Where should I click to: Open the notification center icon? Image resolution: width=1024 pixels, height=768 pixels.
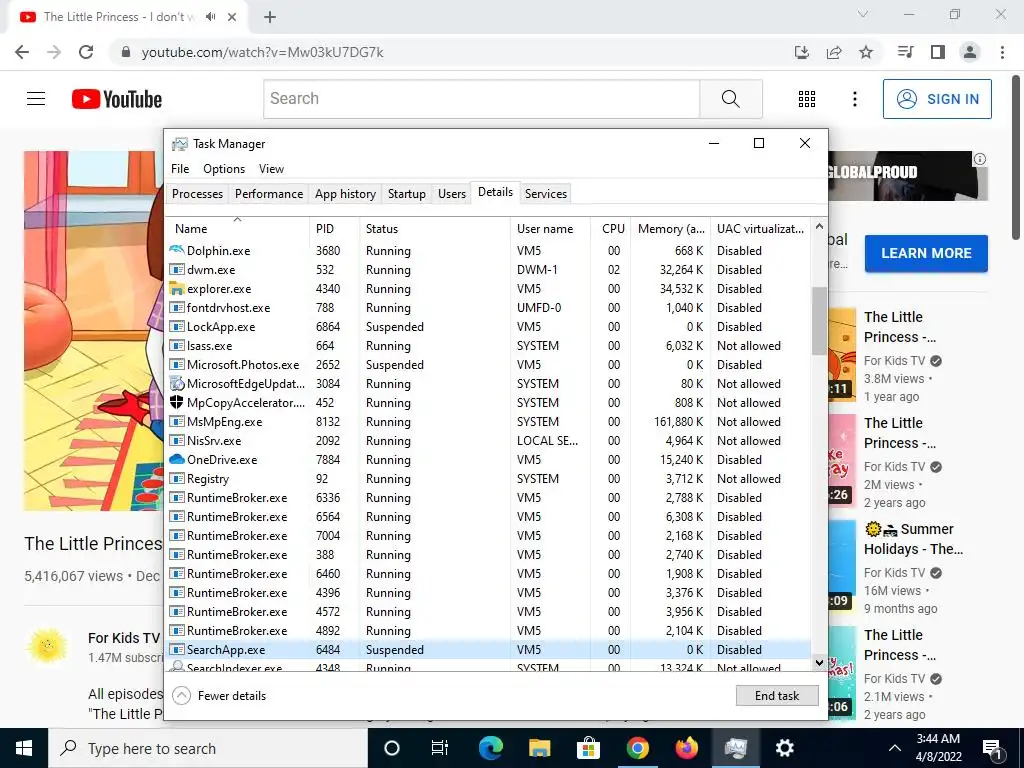pyautogui.click(x=993, y=748)
